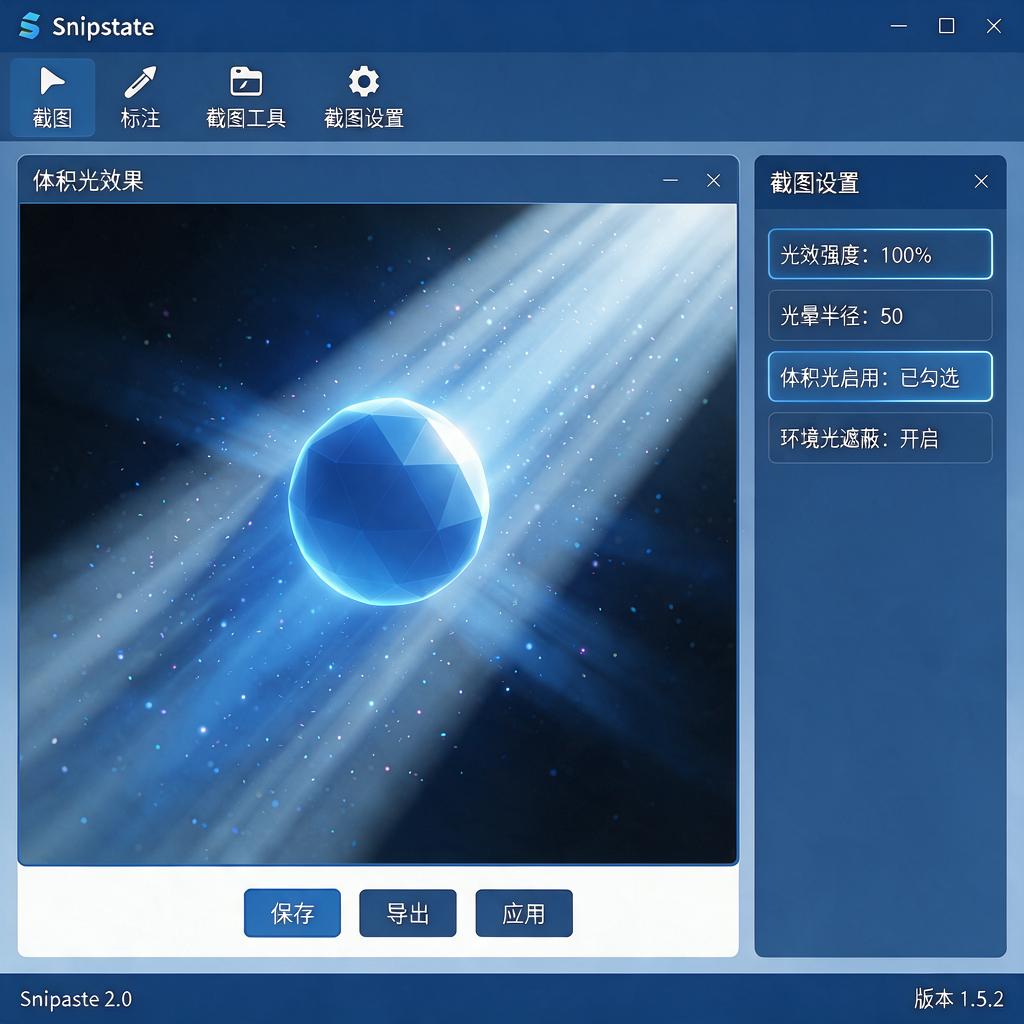Click 版本 1.5.2 in status bar
Image resolution: width=1024 pixels, height=1024 pixels.
tap(958, 999)
